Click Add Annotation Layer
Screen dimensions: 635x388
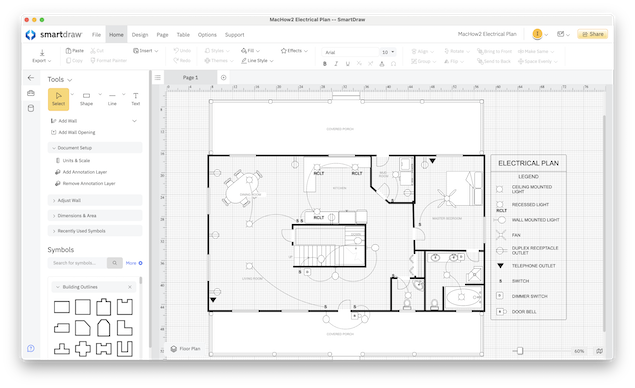81,172
